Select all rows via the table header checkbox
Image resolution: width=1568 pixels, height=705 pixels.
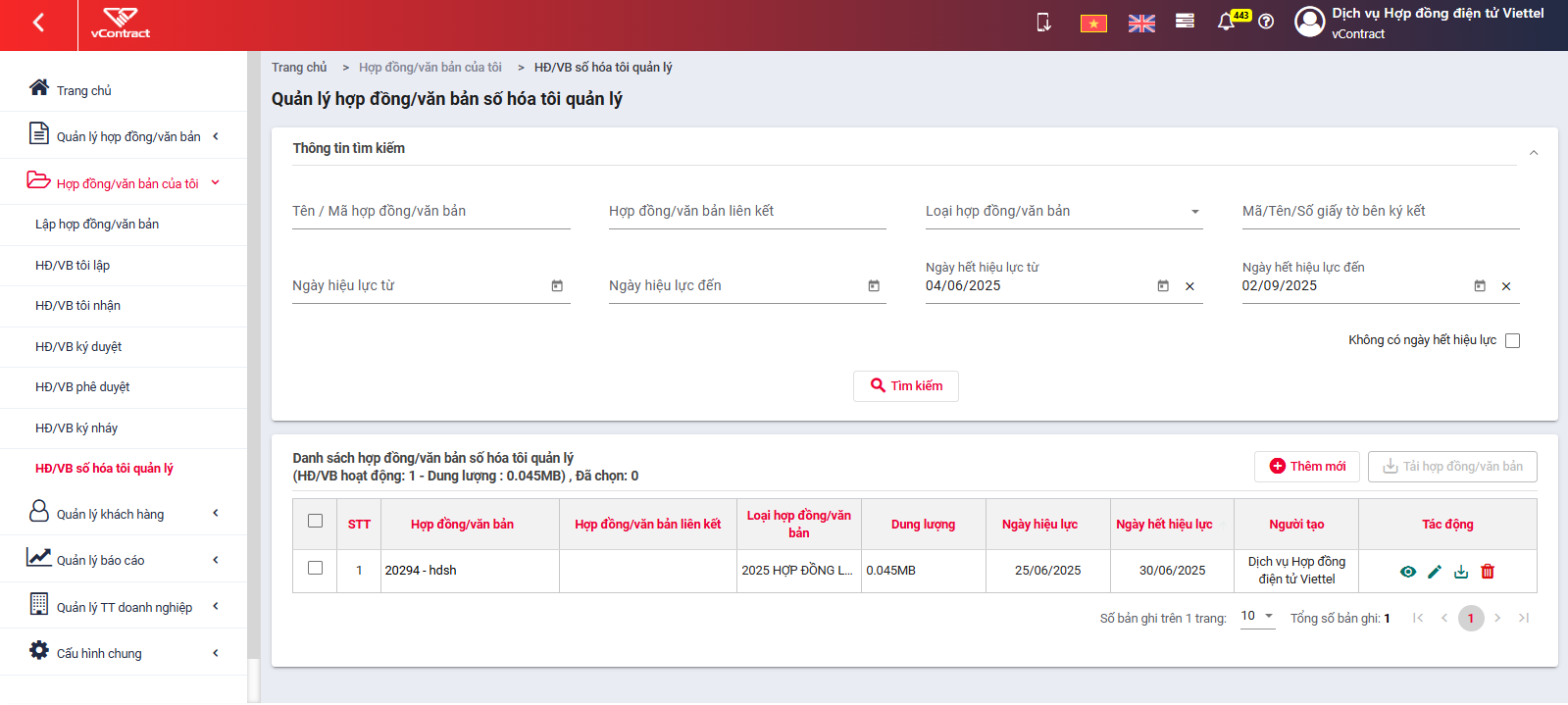tap(315, 521)
